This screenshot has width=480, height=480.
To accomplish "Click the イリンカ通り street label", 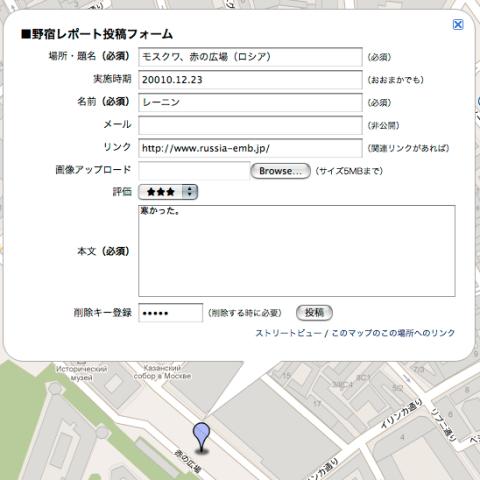I will click(402, 414).
